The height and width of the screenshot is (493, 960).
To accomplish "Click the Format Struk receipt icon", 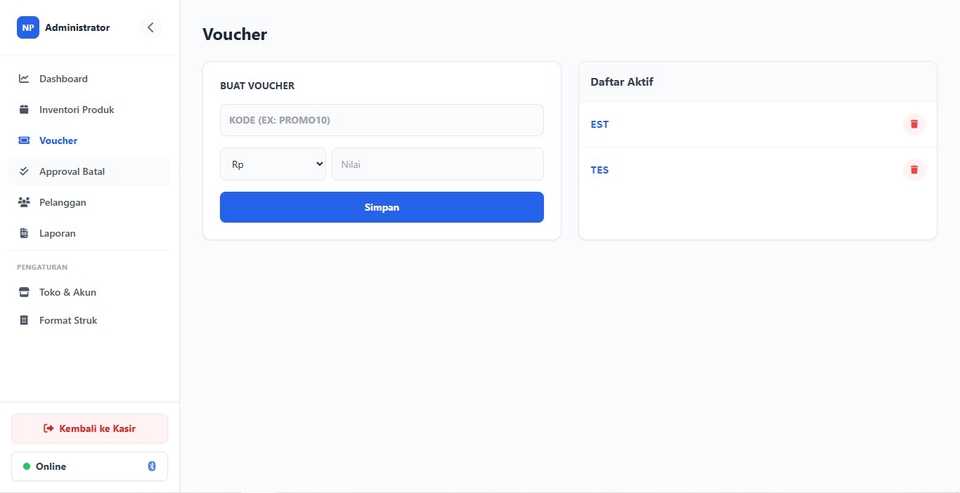I will [24, 321].
